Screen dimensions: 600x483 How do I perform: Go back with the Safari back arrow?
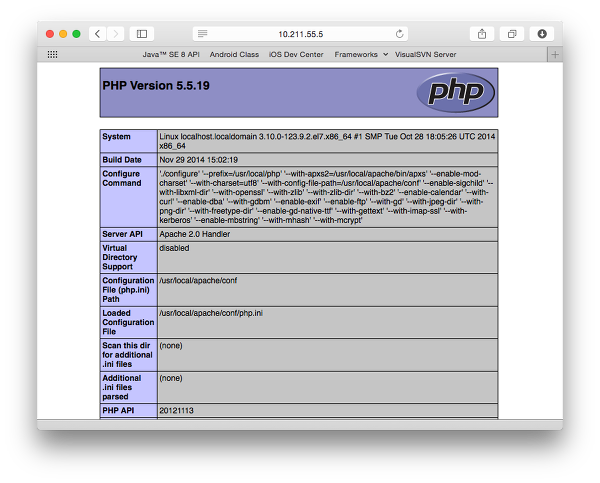98,34
